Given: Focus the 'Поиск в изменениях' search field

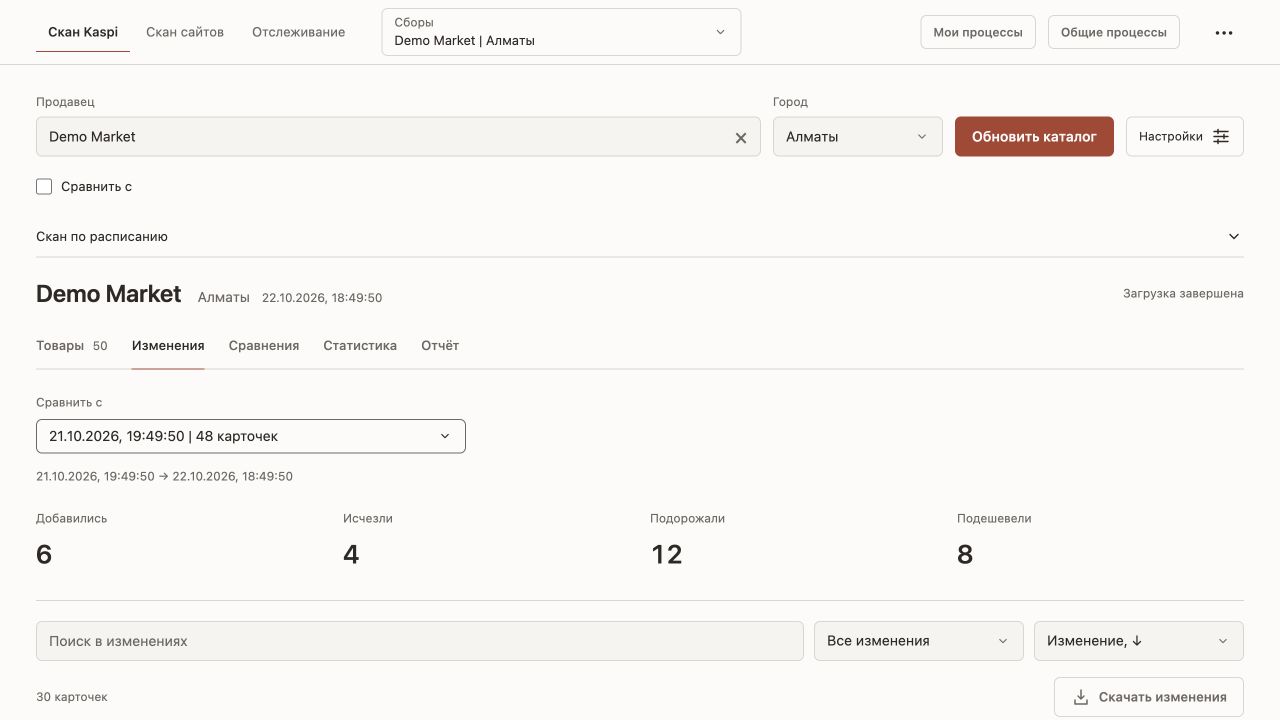Looking at the screenshot, I should pos(420,641).
